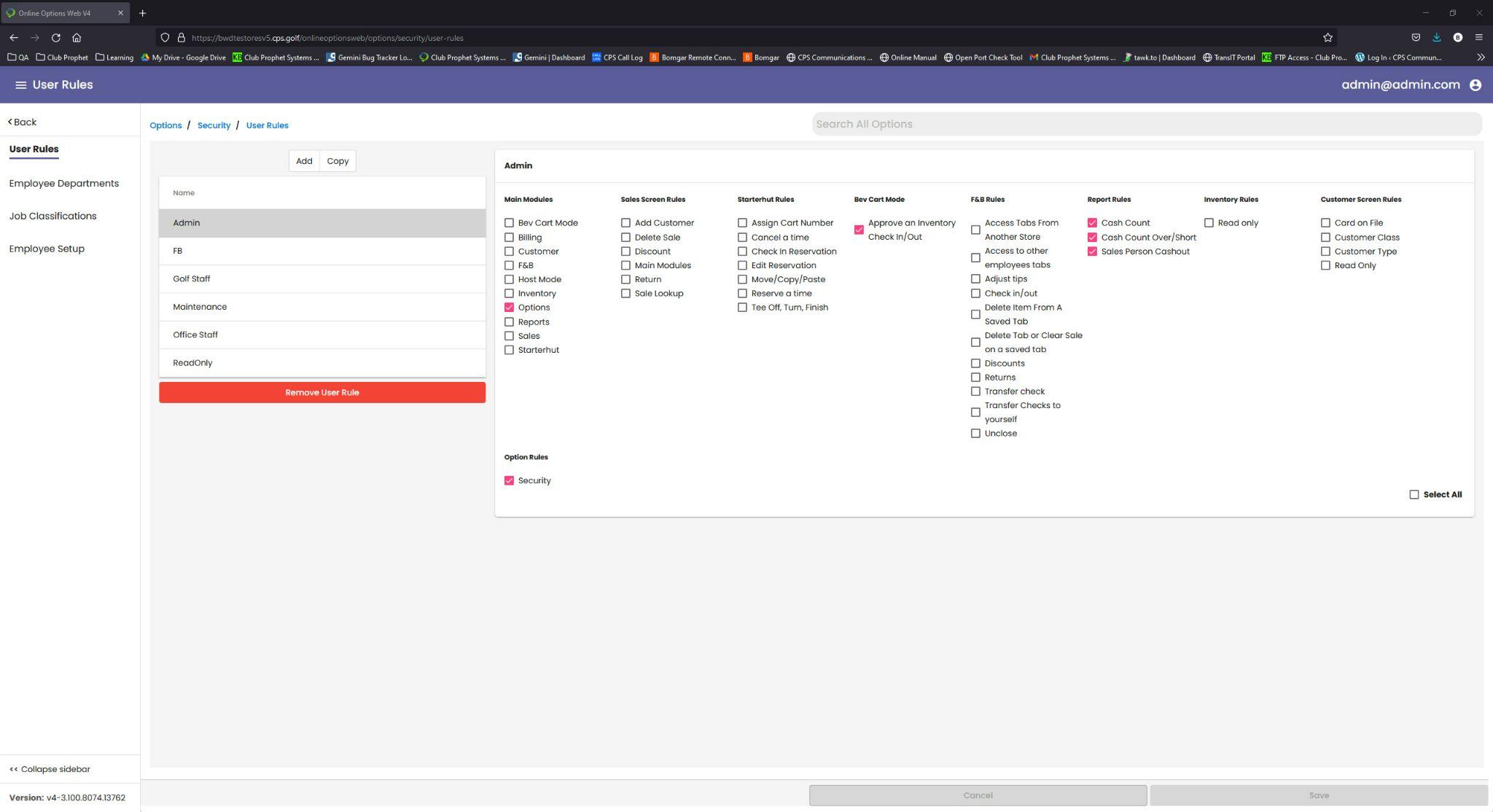
Task: Close the Online Options Web V4 tab
Action: point(120,13)
